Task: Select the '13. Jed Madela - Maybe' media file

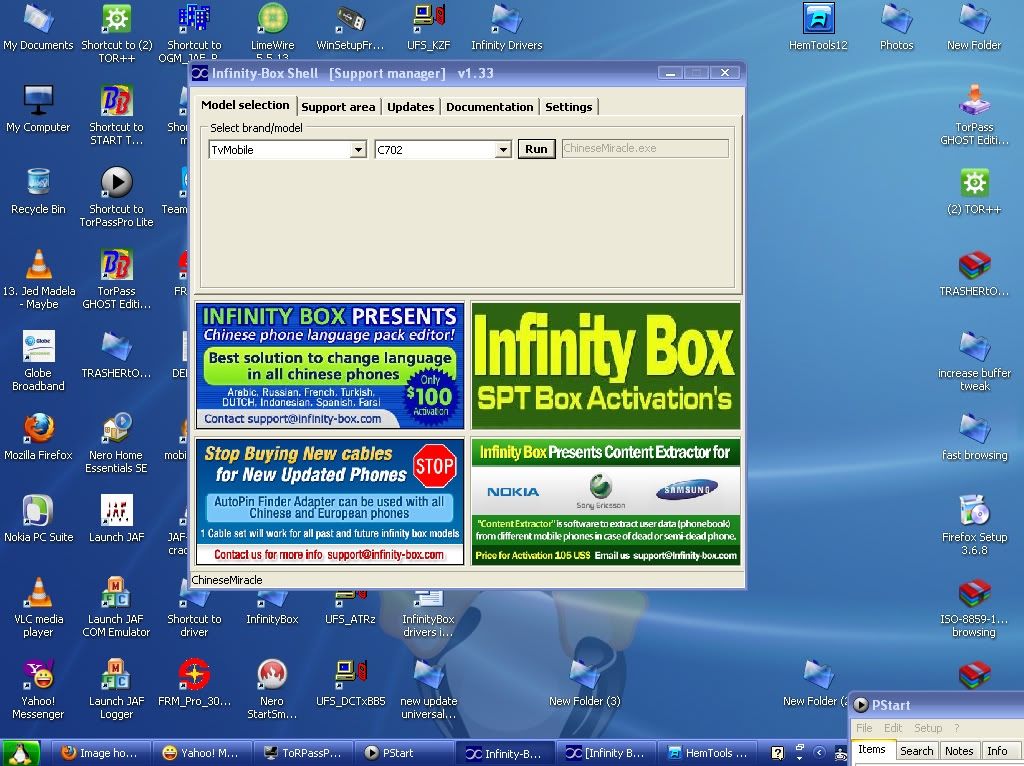Action: [x=38, y=279]
